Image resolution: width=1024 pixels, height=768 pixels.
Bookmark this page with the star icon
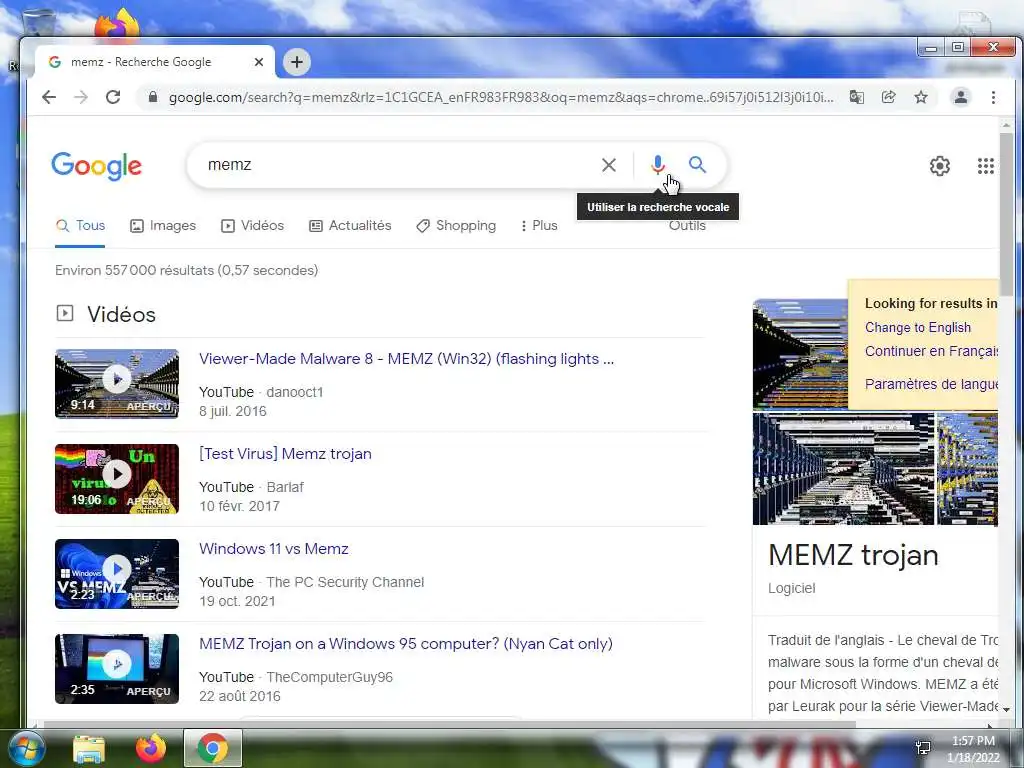[921, 97]
